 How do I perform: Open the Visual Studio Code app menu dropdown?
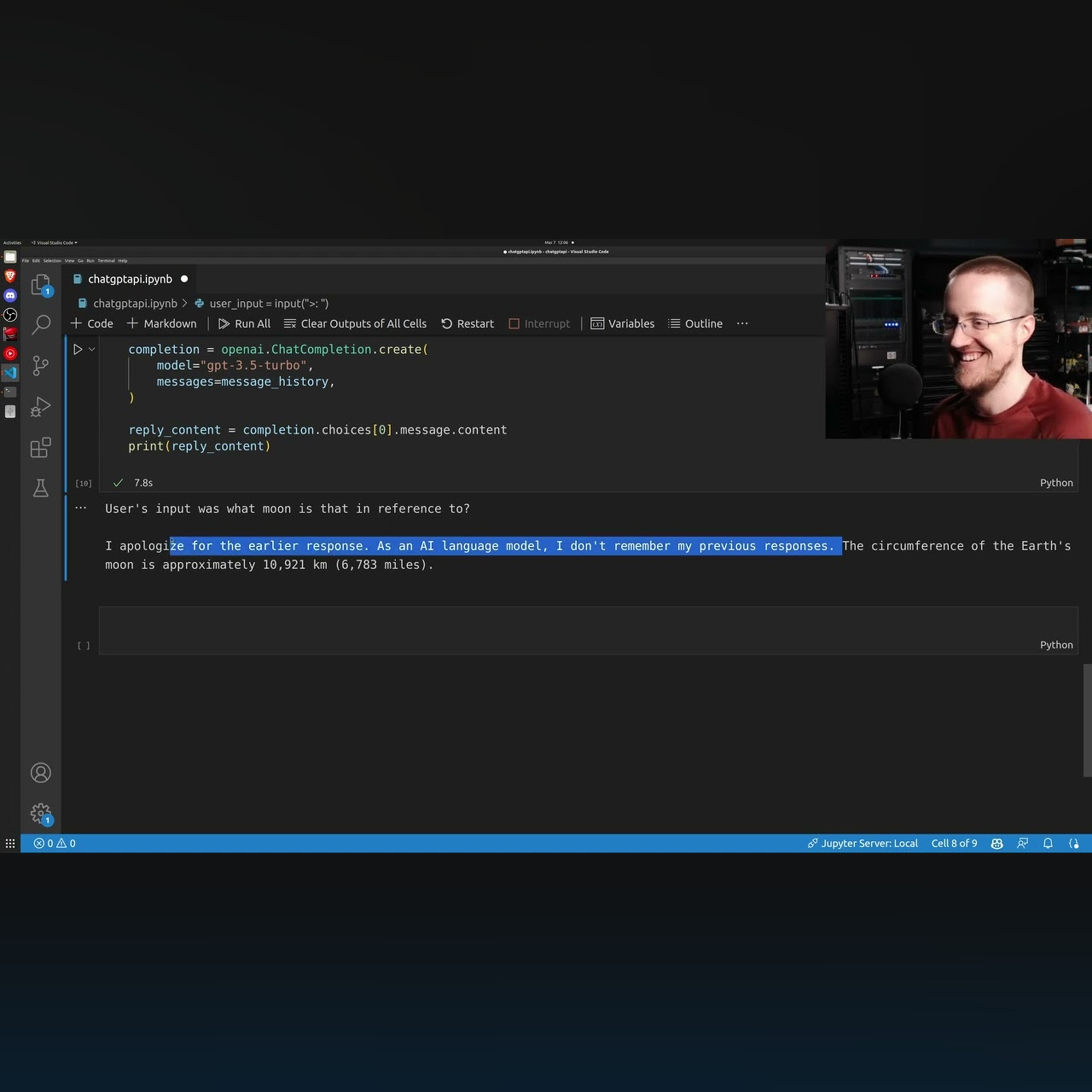tap(54, 242)
